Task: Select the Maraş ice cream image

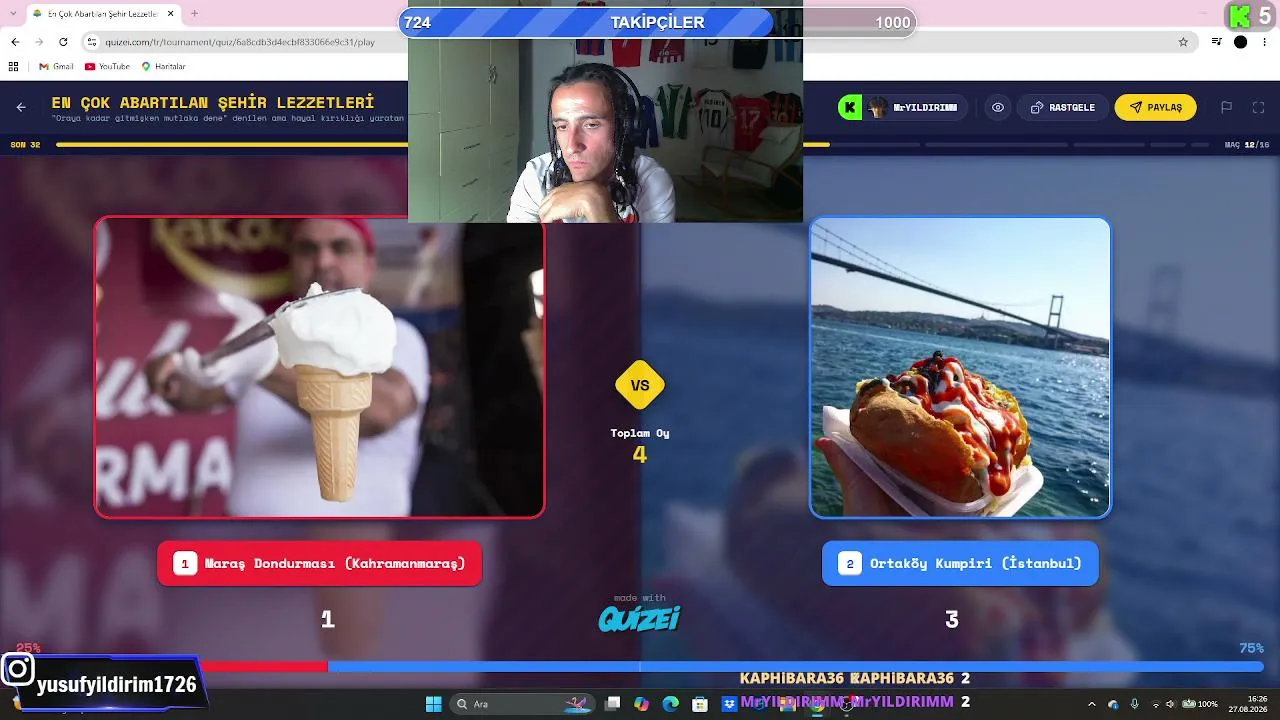Action: (x=320, y=368)
